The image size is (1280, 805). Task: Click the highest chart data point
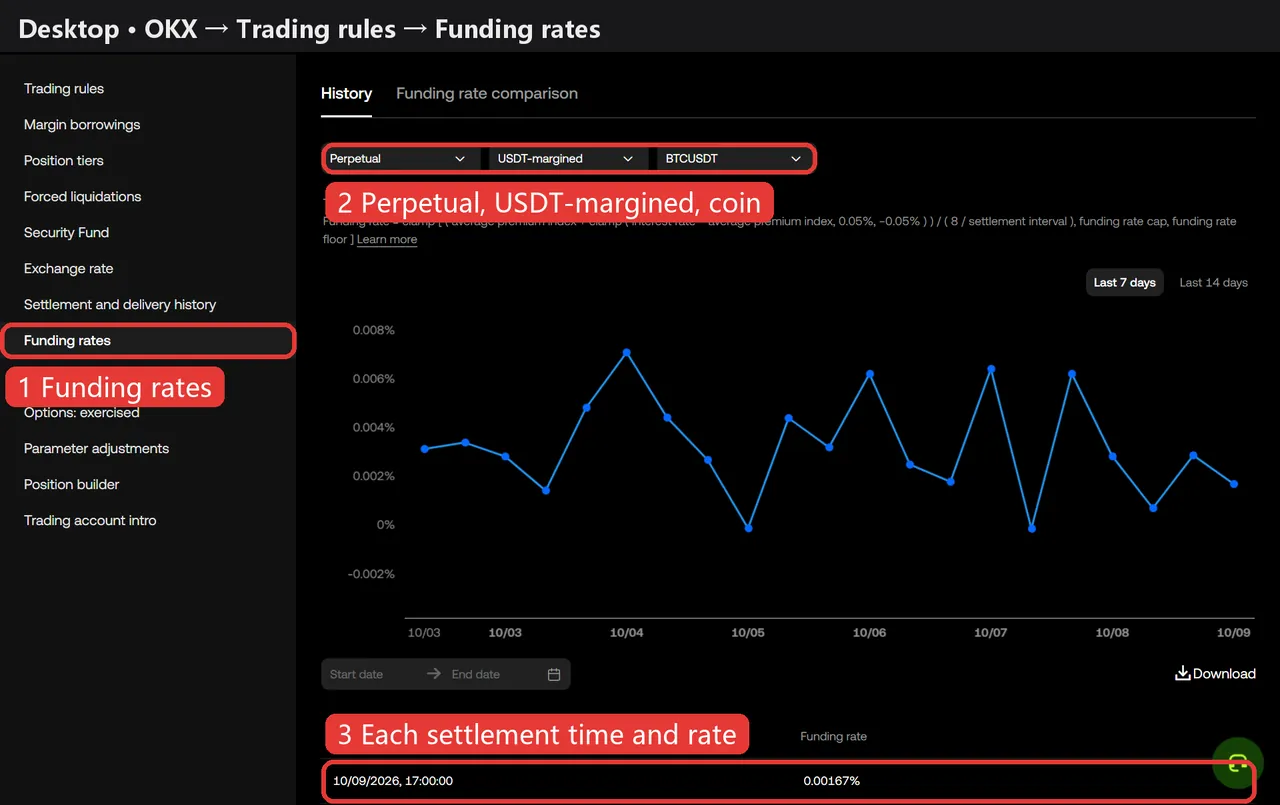pos(627,352)
